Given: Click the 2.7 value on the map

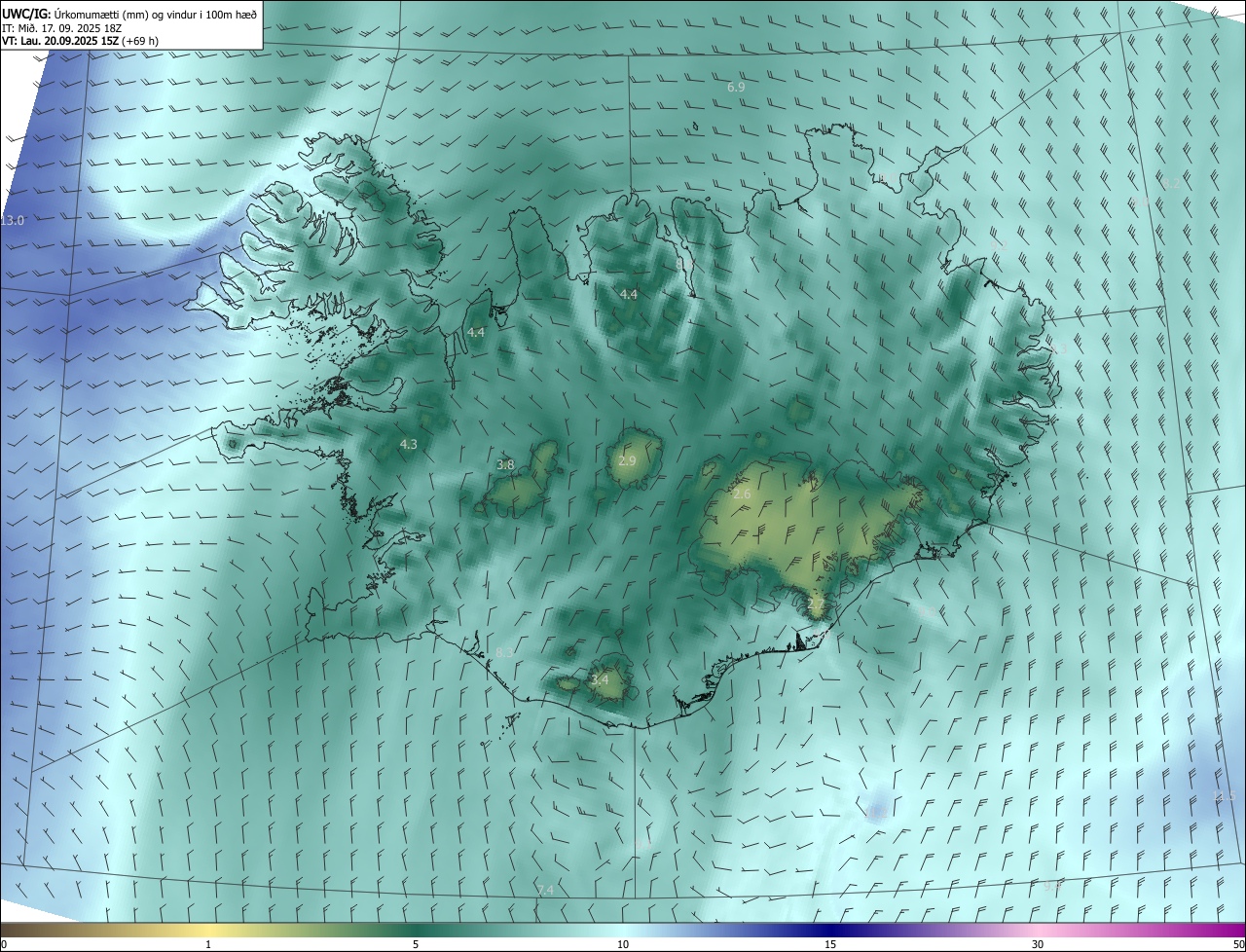Looking at the screenshot, I should click(816, 604).
